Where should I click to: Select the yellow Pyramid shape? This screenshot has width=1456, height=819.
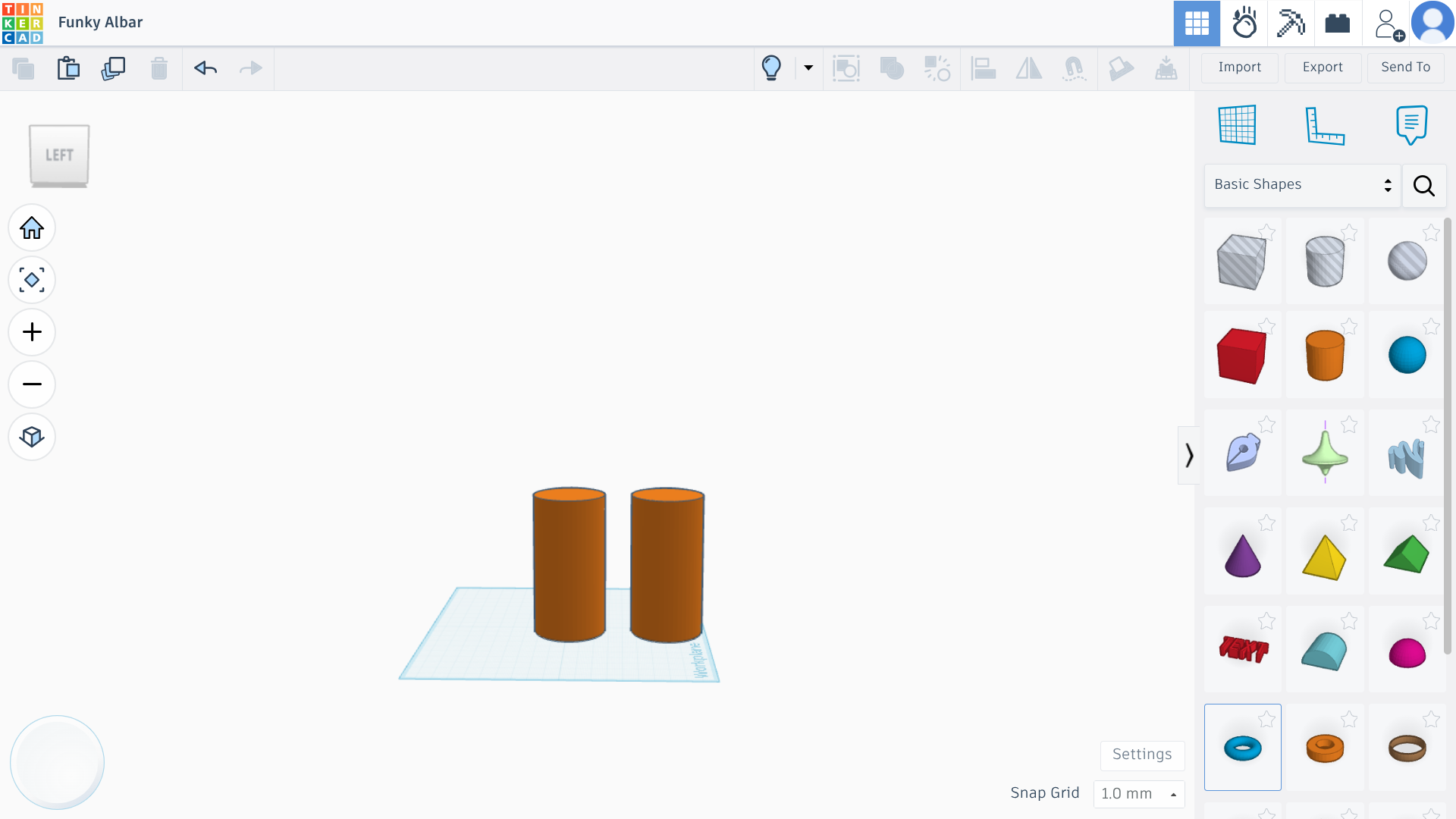(x=1325, y=556)
